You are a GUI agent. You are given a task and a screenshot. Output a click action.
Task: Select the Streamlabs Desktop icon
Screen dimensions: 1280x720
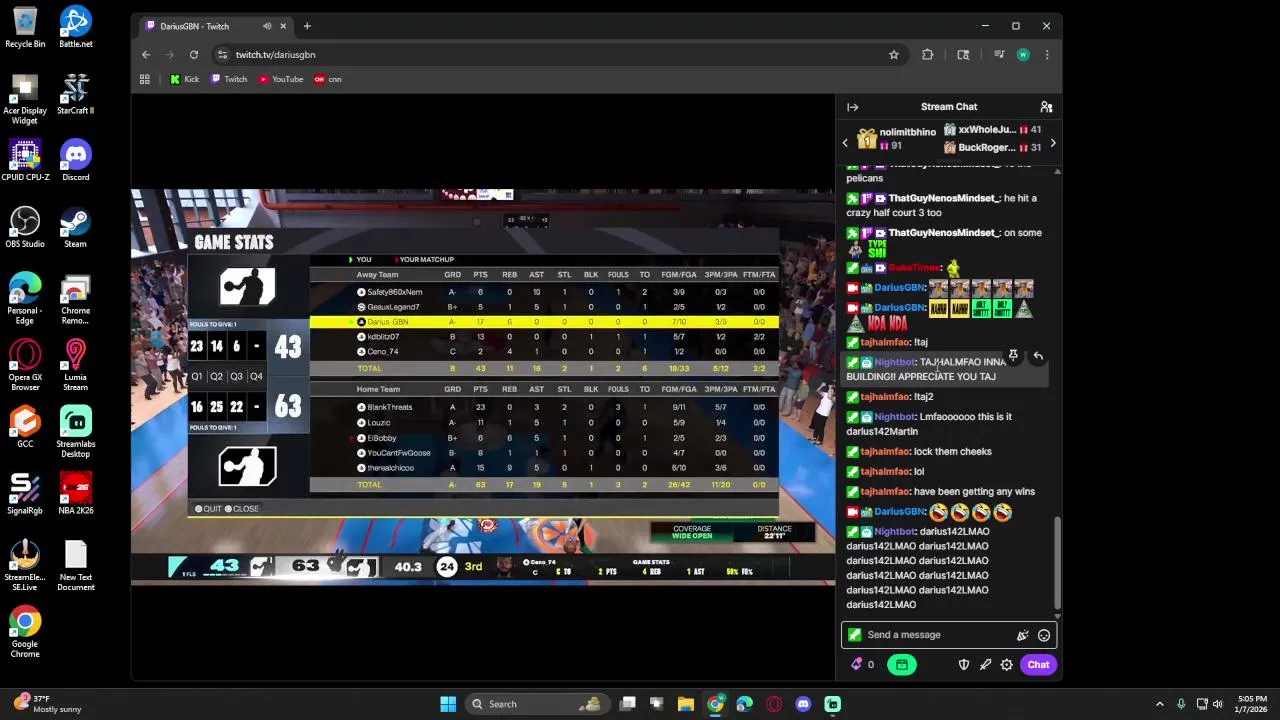(x=75, y=432)
